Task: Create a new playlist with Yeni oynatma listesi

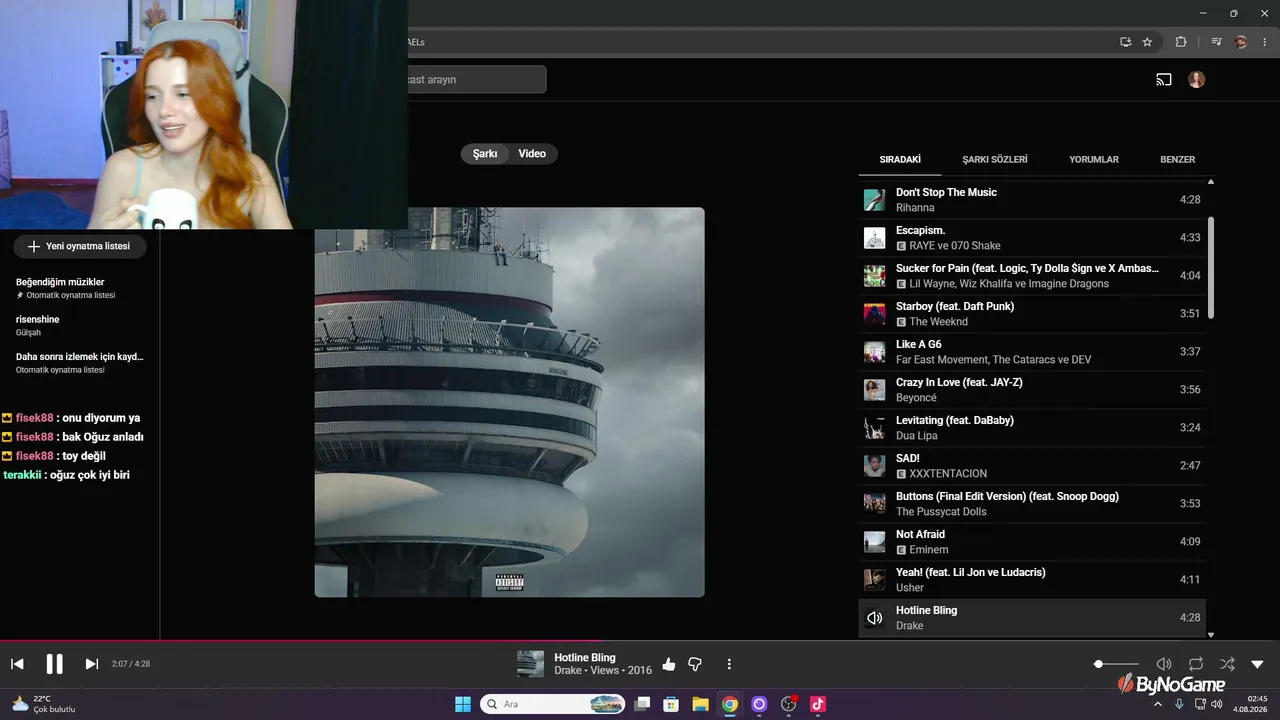Action: (79, 246)
